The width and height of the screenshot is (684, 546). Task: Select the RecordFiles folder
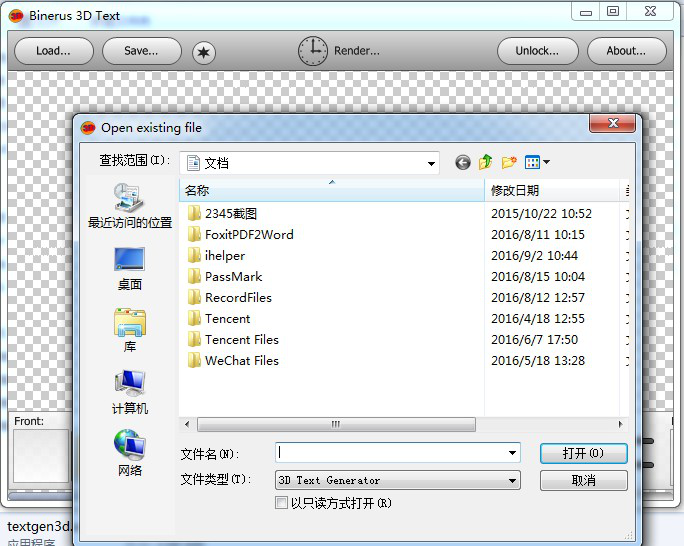230,297
